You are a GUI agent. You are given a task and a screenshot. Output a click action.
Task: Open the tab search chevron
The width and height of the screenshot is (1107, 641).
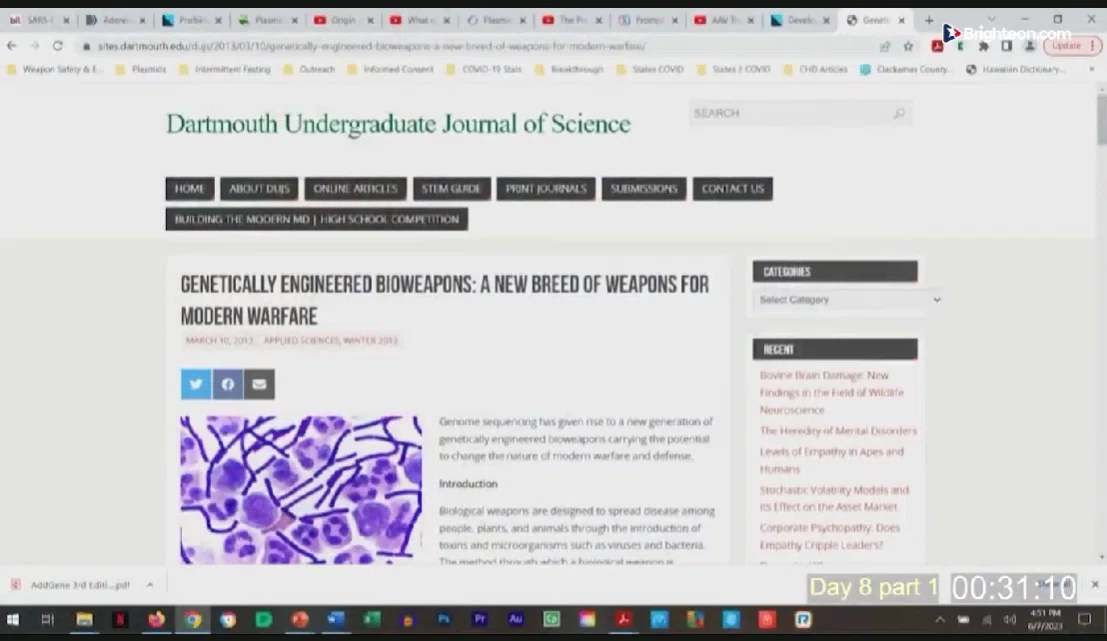tap(991, 20)
